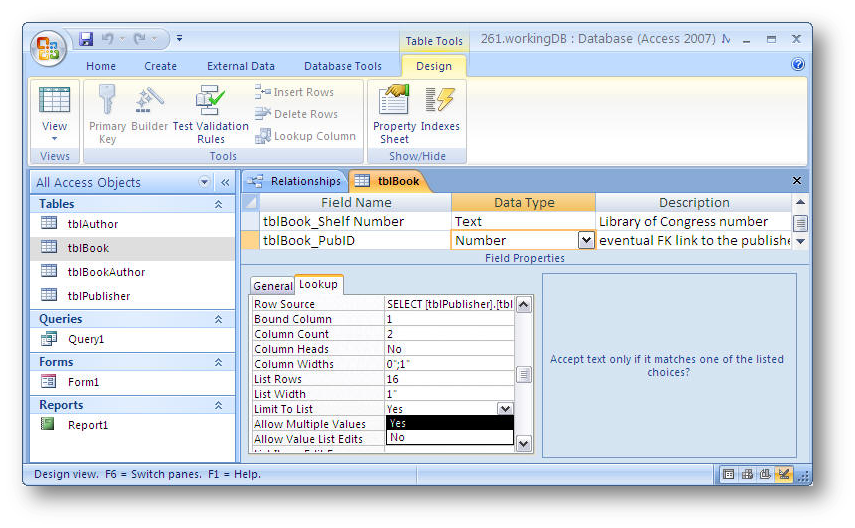This screenshot has width=855, height=528.
Task: Click the Save icon in quick access toolbar
Action: tap(86, 39)
